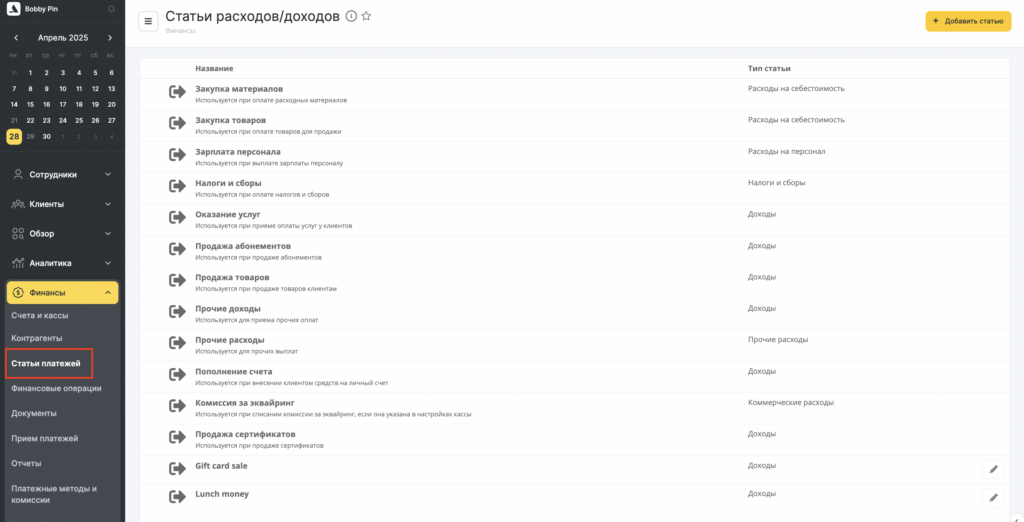
Task: Click the arrow icon next to Закупка материалов
Action: pos(177,93)
